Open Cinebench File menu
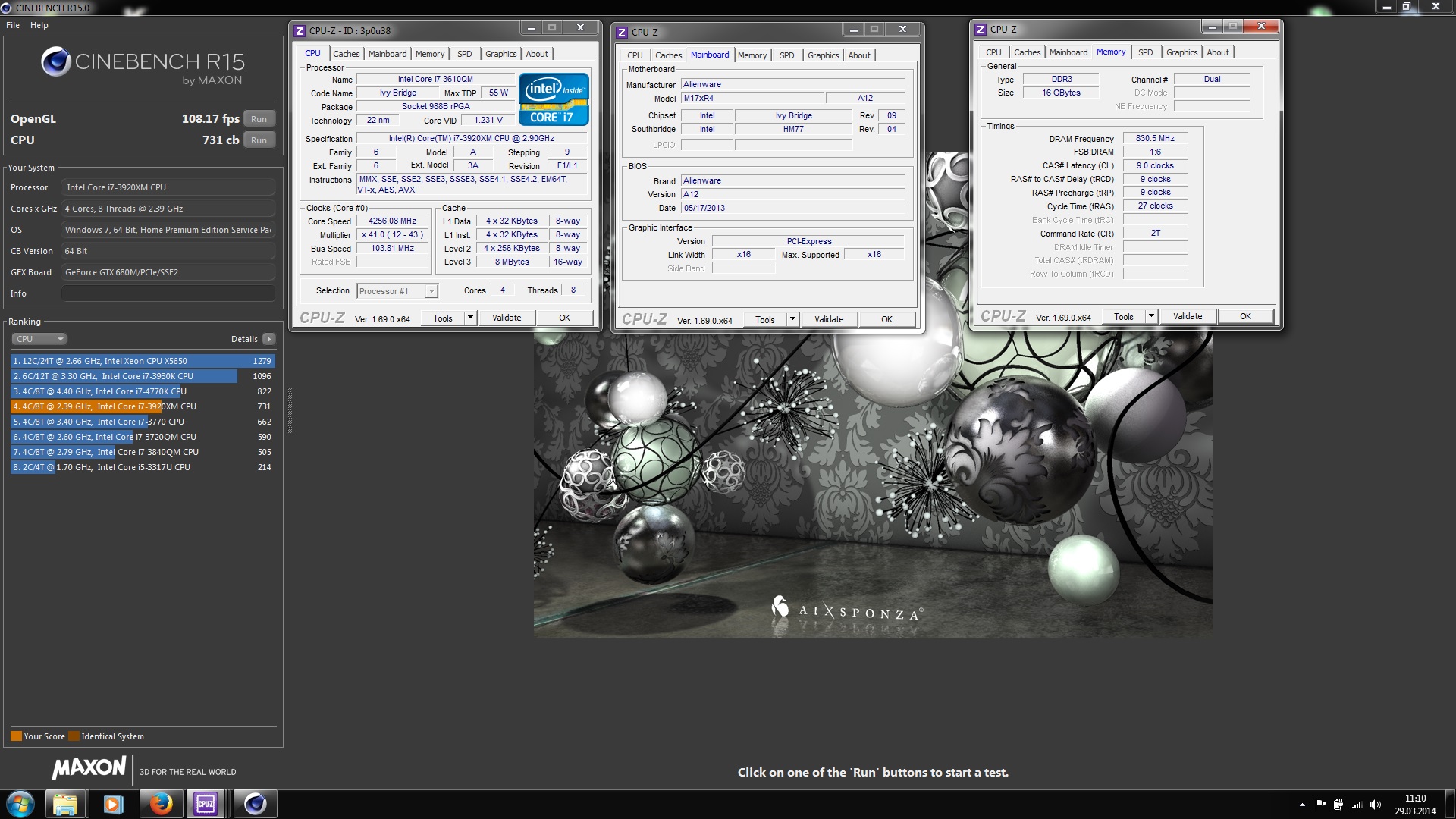This screenshot has width=1456, height=819. click(x=13, y=25)
